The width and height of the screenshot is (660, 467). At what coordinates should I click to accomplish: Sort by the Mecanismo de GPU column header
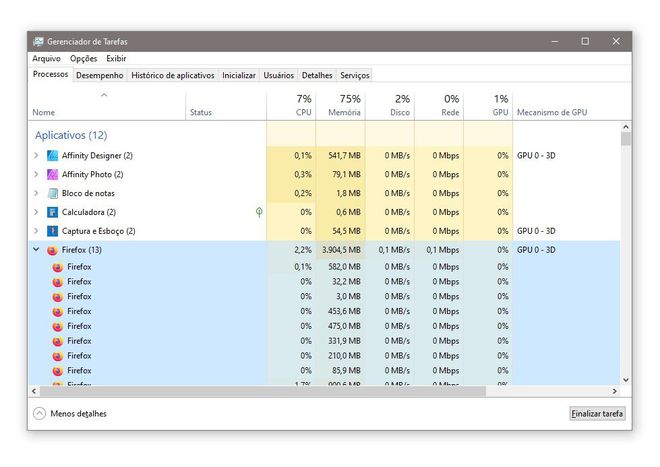566,105
